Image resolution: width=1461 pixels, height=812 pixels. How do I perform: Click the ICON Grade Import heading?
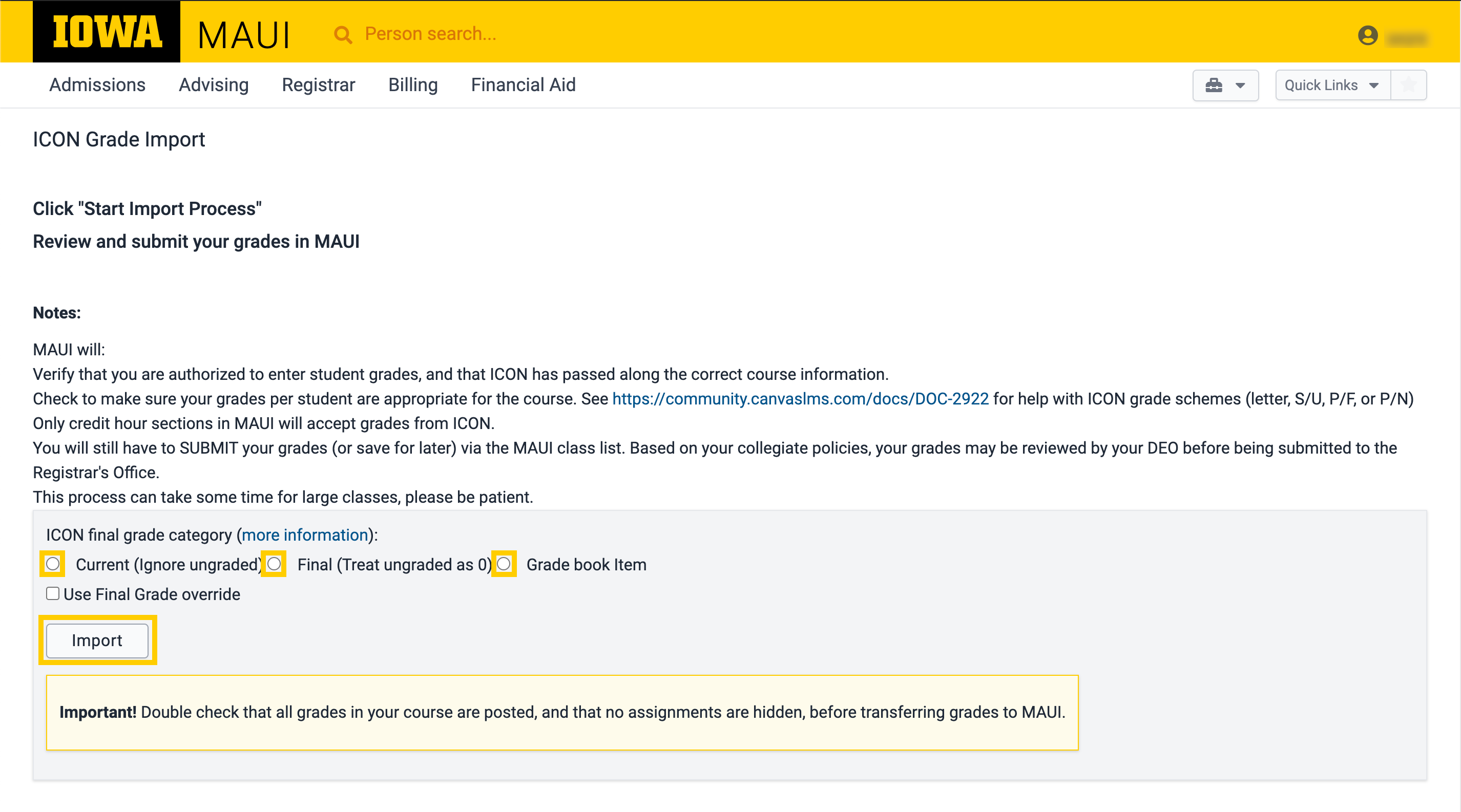(x=118, y=139)
